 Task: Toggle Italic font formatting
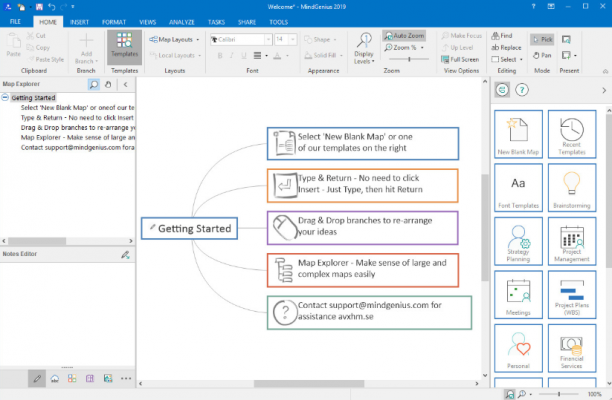pos(232,56)
